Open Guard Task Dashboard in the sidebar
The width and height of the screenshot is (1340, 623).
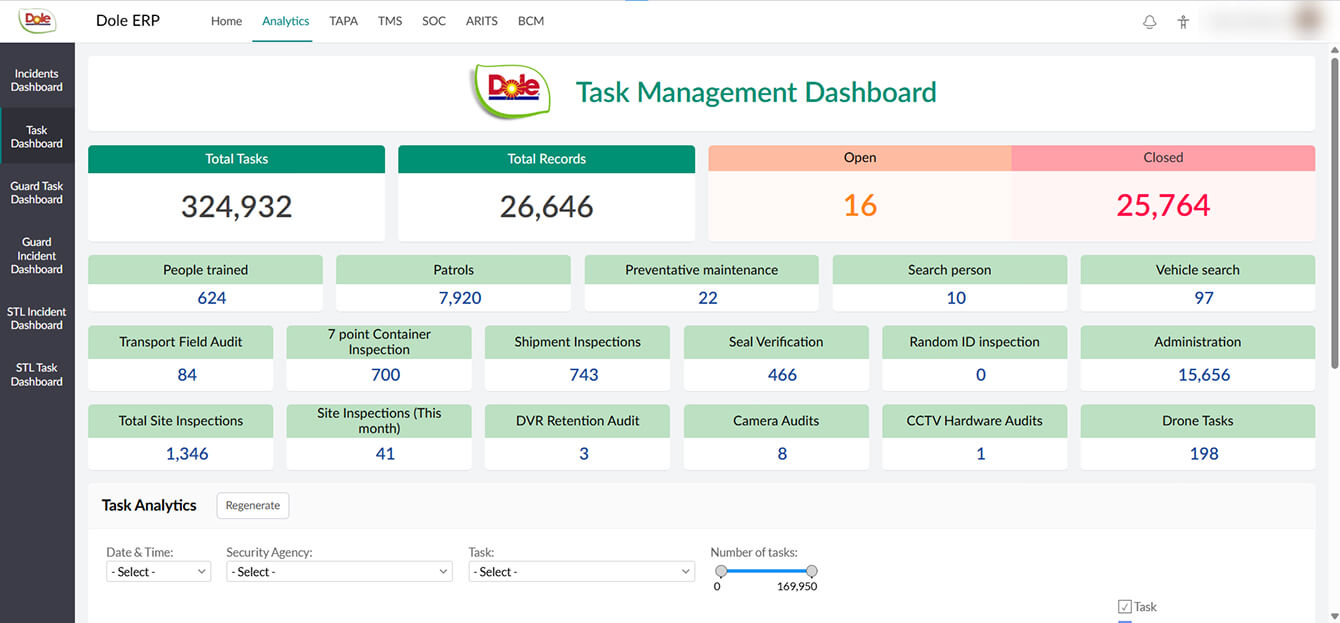point(37,193)
